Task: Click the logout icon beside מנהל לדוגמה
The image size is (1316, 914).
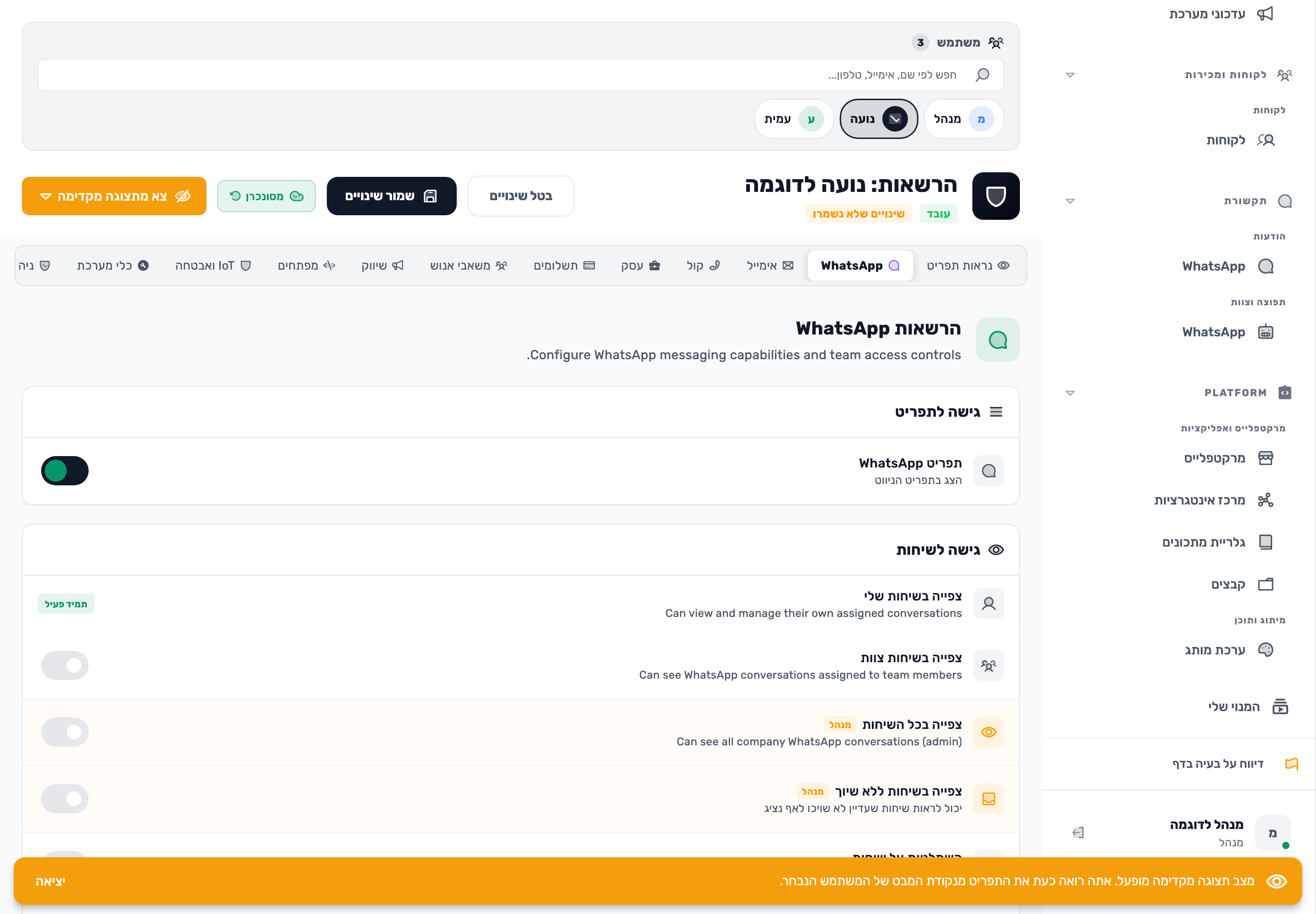Action: click(x=1078, y=833)
